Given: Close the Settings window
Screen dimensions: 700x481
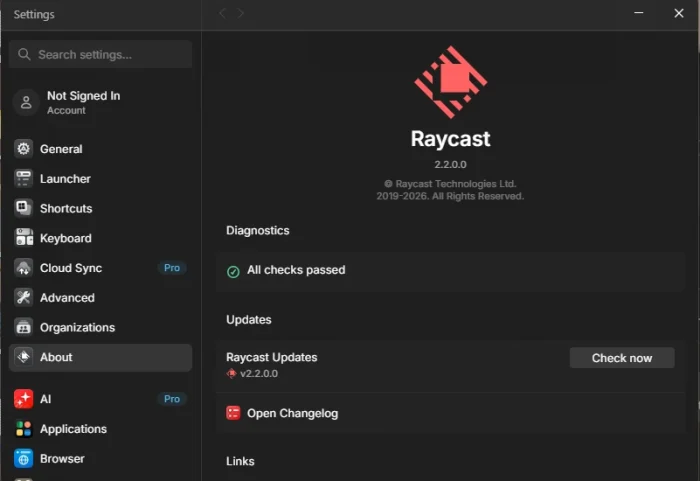Looking at the screenshot, I should [x=679, y=13].
